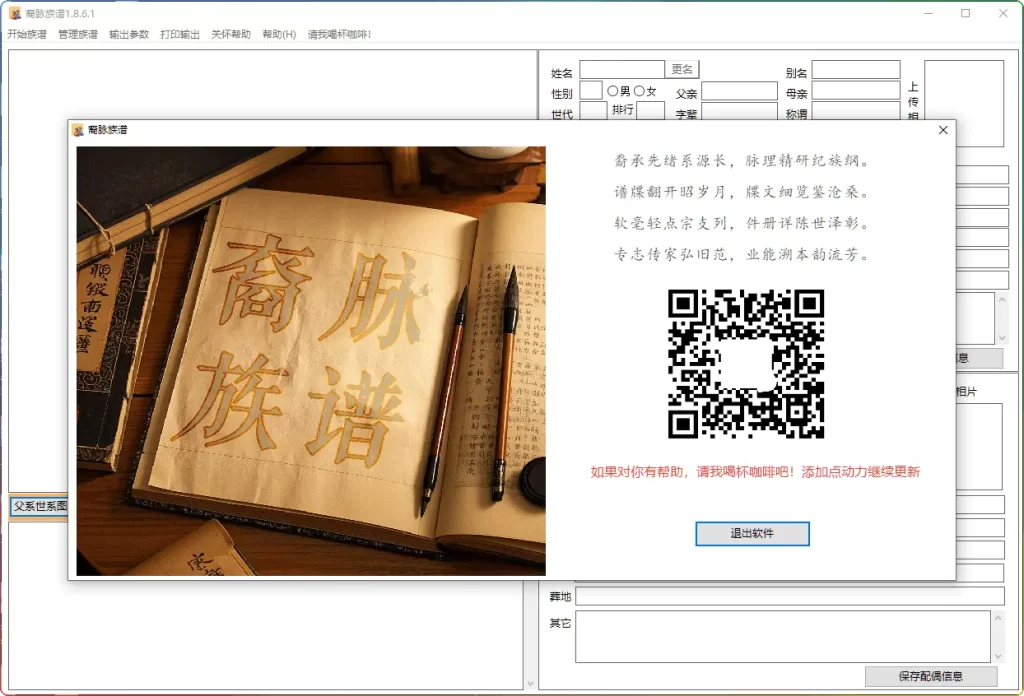The image size is (1024, 696).
Task: Minimize the main 裔脉族谱 window
Action: [928, 13]
